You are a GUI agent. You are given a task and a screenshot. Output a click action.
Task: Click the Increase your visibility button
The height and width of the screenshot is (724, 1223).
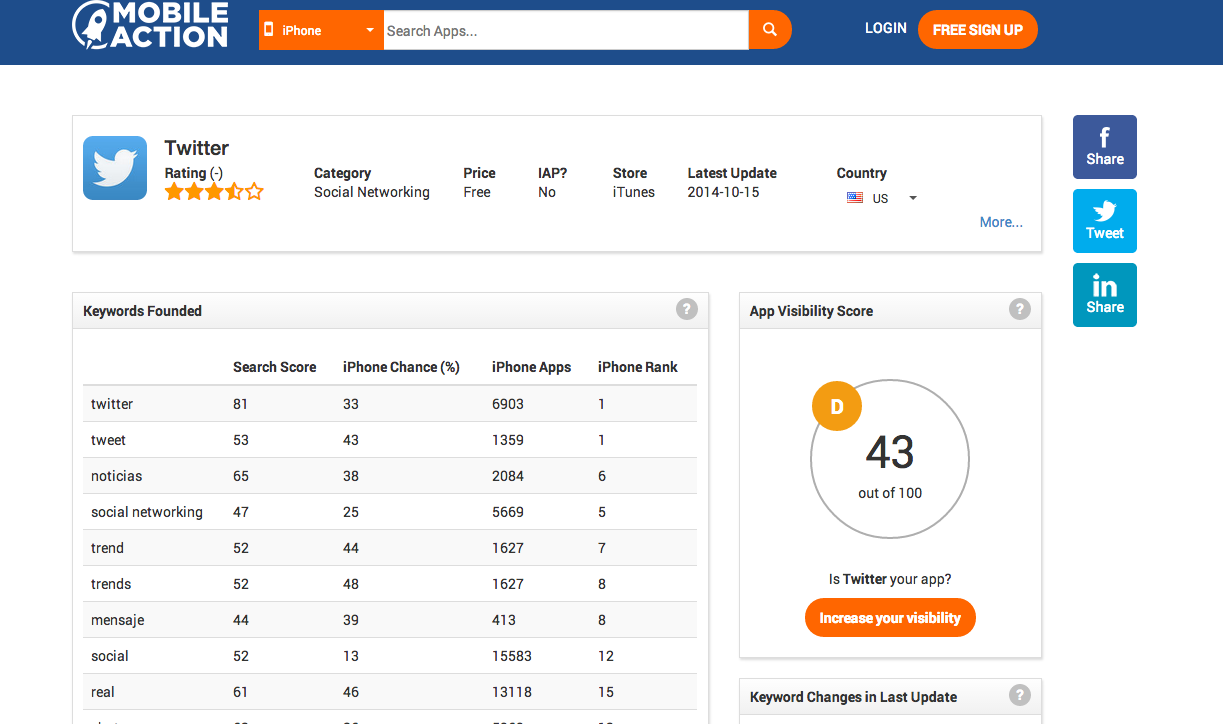(x=889, y=618)
